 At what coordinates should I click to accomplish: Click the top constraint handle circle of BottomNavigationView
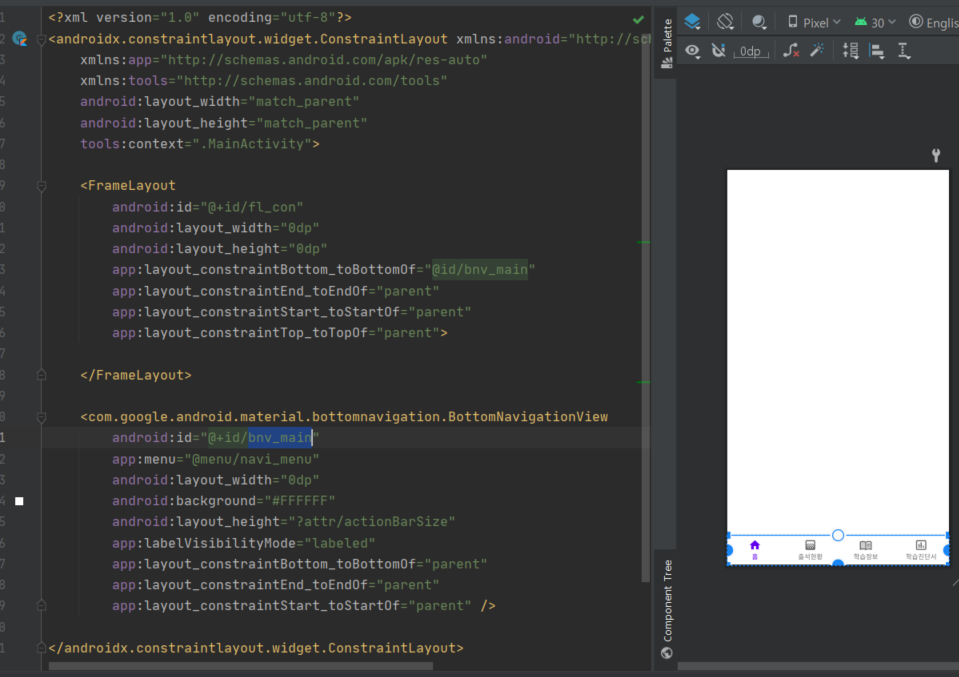pyautogui.click(x=838, y=535)
